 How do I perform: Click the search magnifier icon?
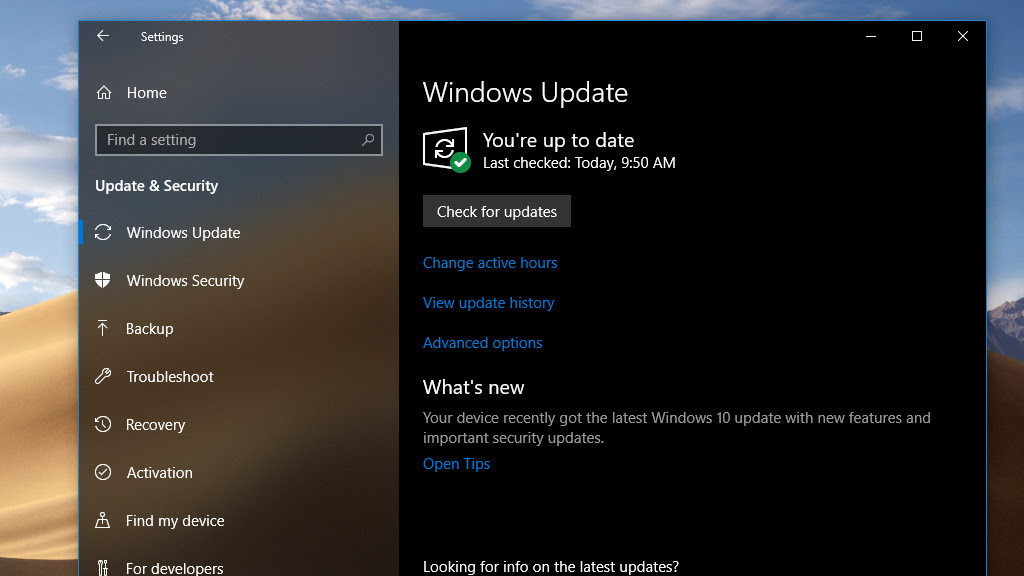pyautogui.click(x=368, y=139)
